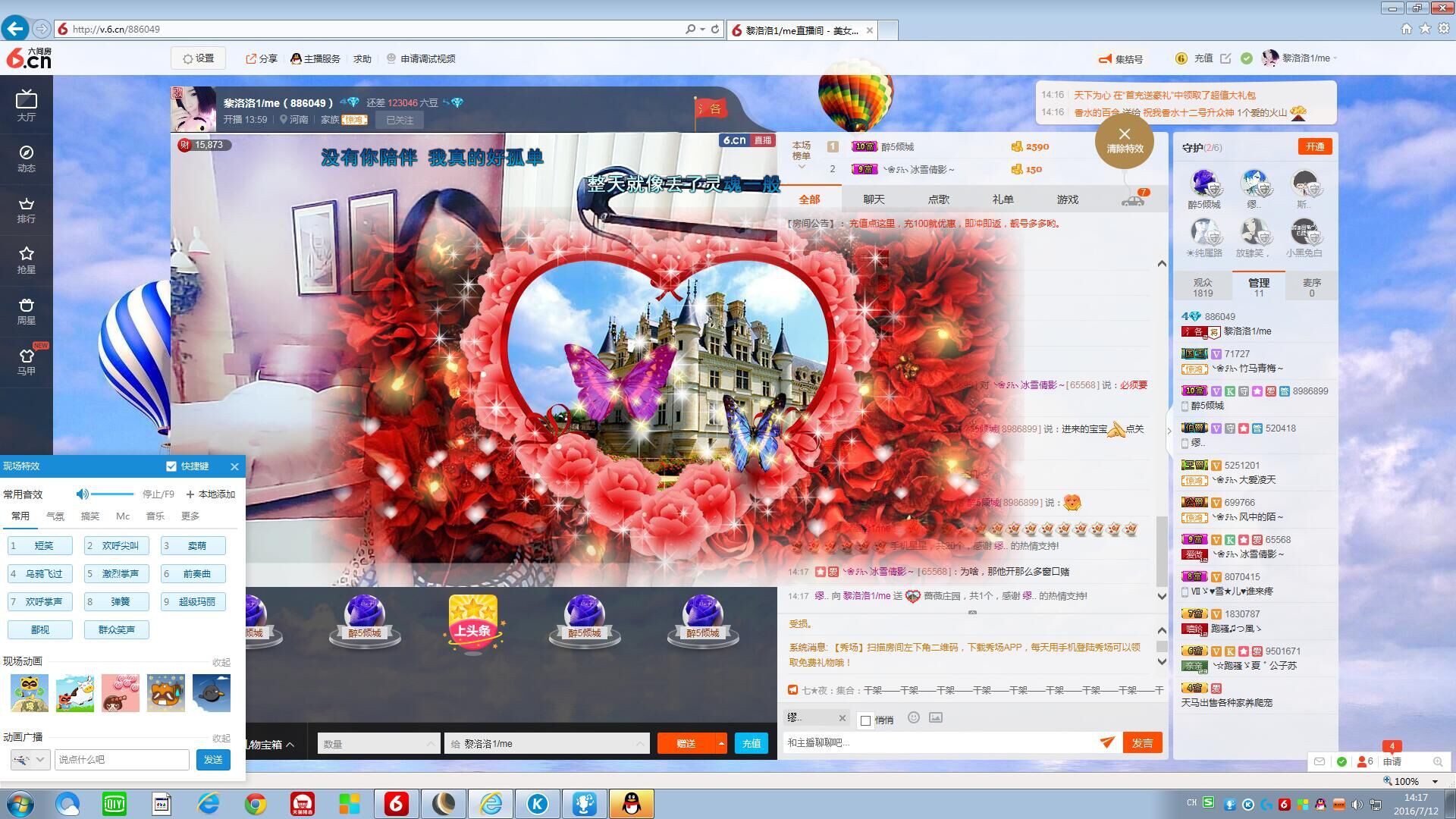
Task: Click the blue 充值 recharge button
Action: (751, 744)
